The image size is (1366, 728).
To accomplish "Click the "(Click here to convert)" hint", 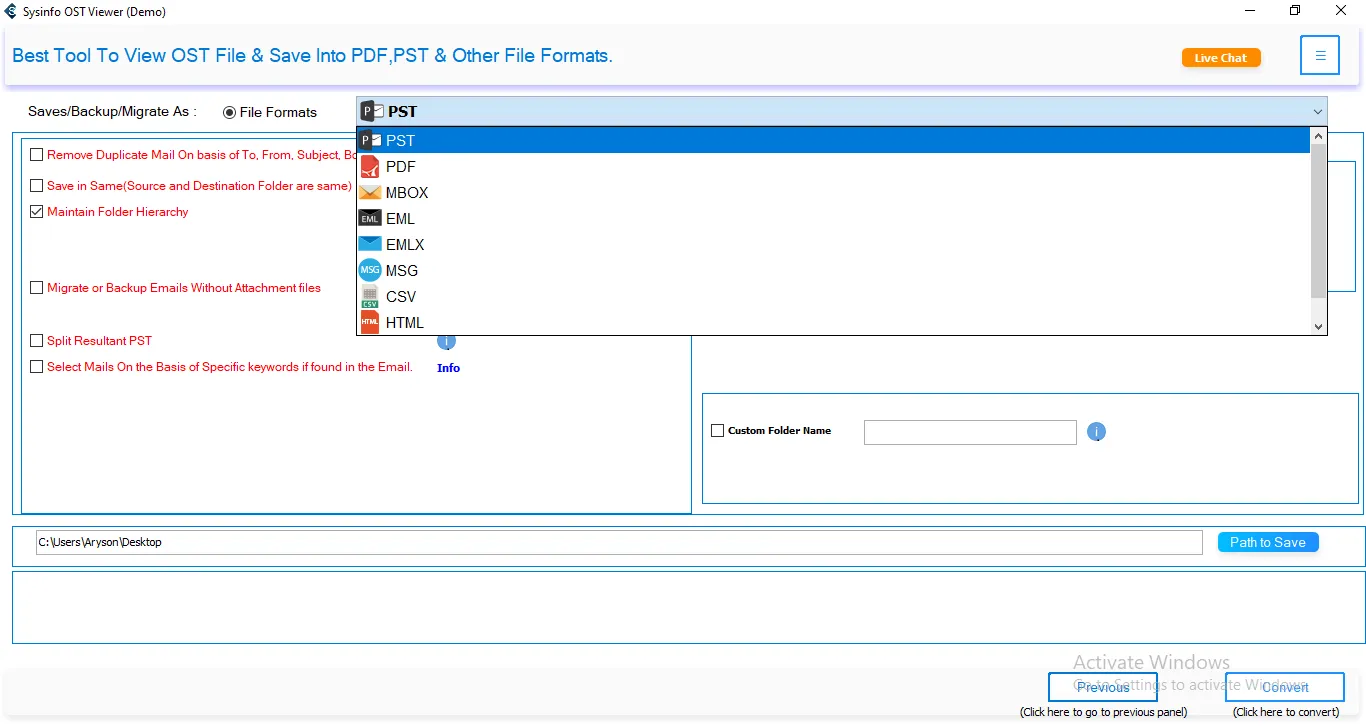I will point(1286,712).
